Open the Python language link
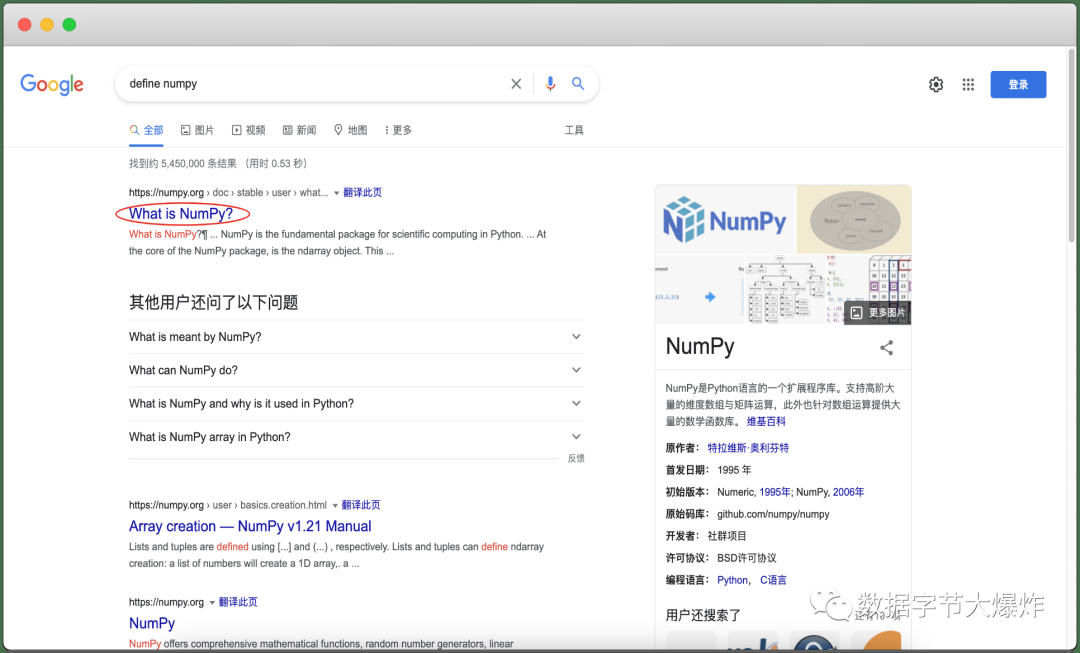Screen dimensions: 1080x653 (732, 580)
